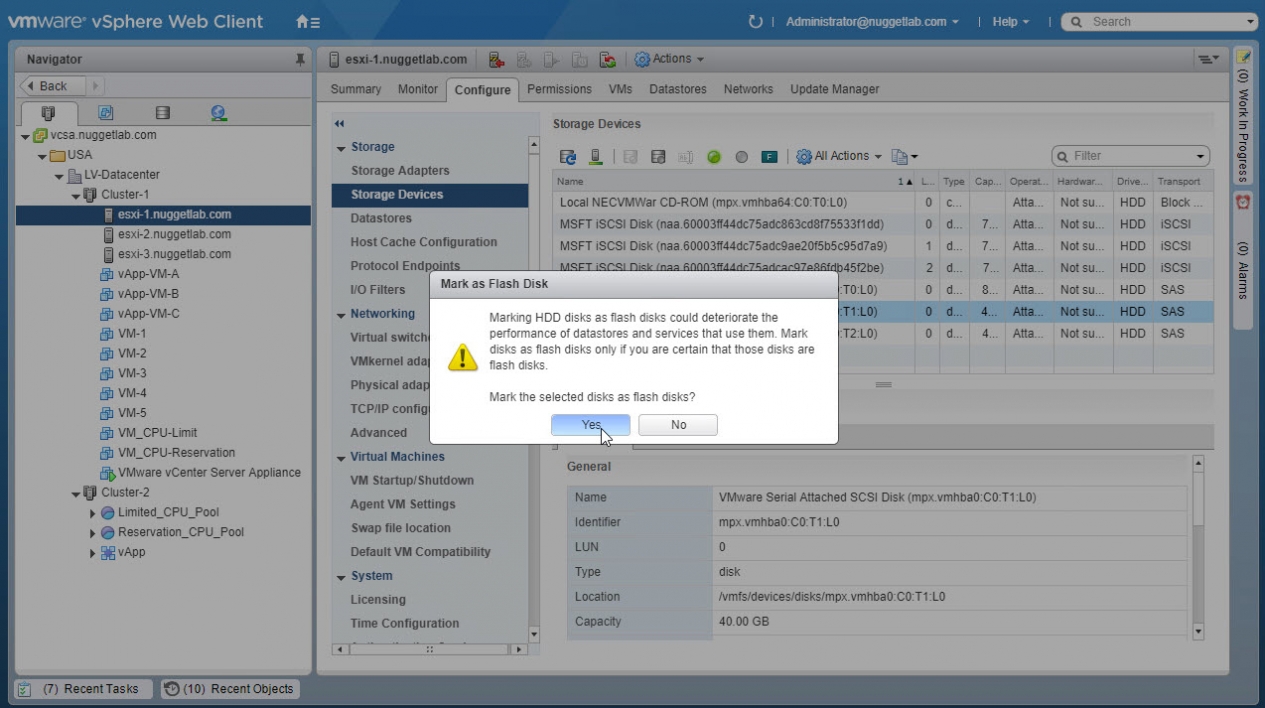Open the All Actions dropdown
Image resolution: width=1265 pixels, height=708 pixels.
click(839, 156)
